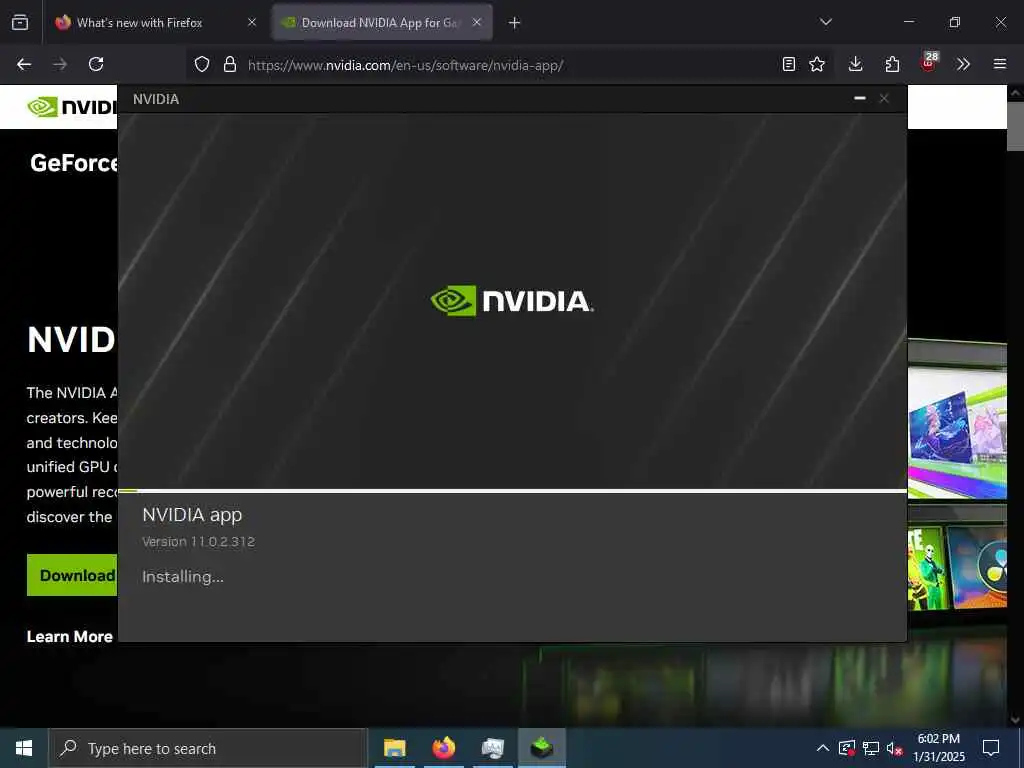The image size is (1024, 768).
Task: View site security padlock info
Action: pos(230,64)
